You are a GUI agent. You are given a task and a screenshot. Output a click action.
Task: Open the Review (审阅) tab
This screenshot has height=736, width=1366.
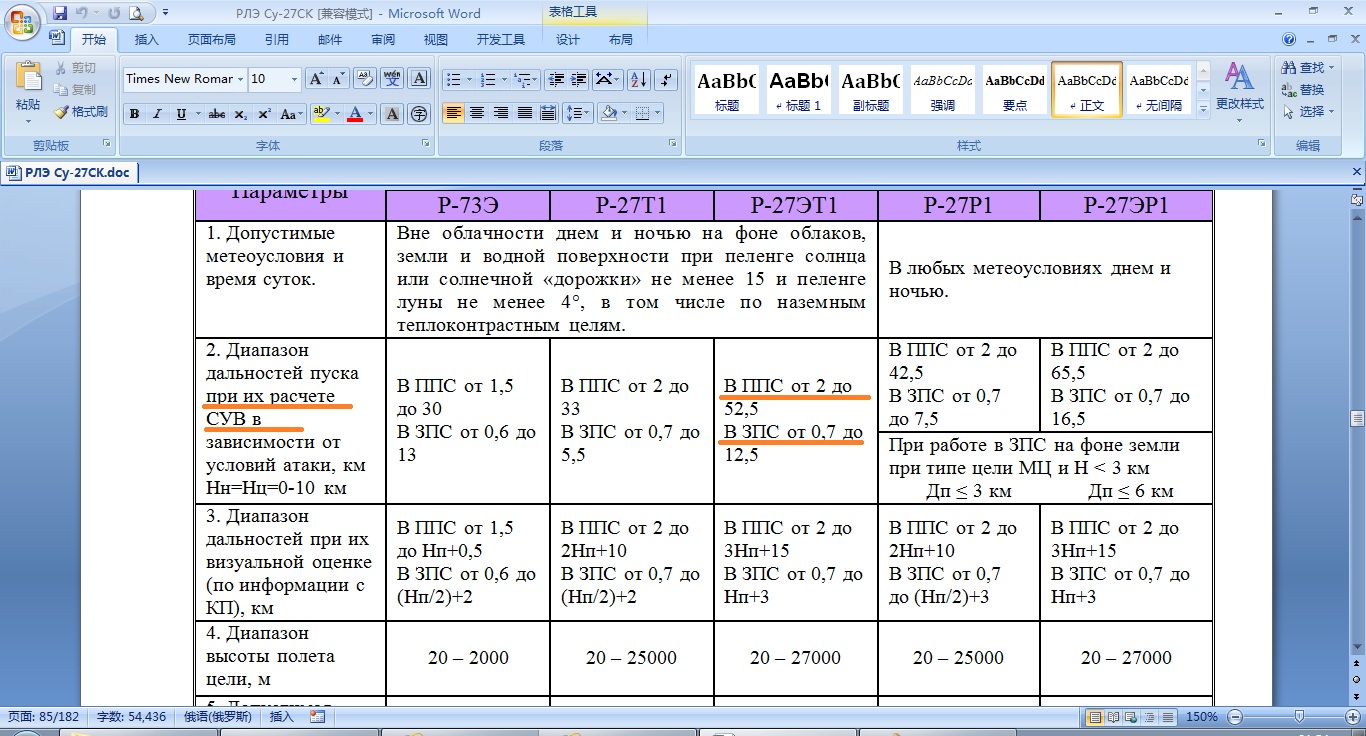(x=382, y=40)
